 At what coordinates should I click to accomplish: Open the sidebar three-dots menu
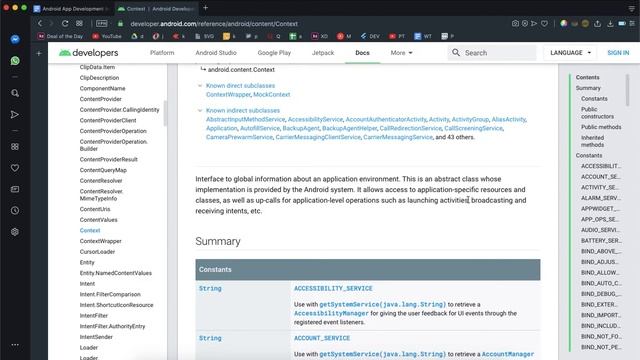point(15,345)
